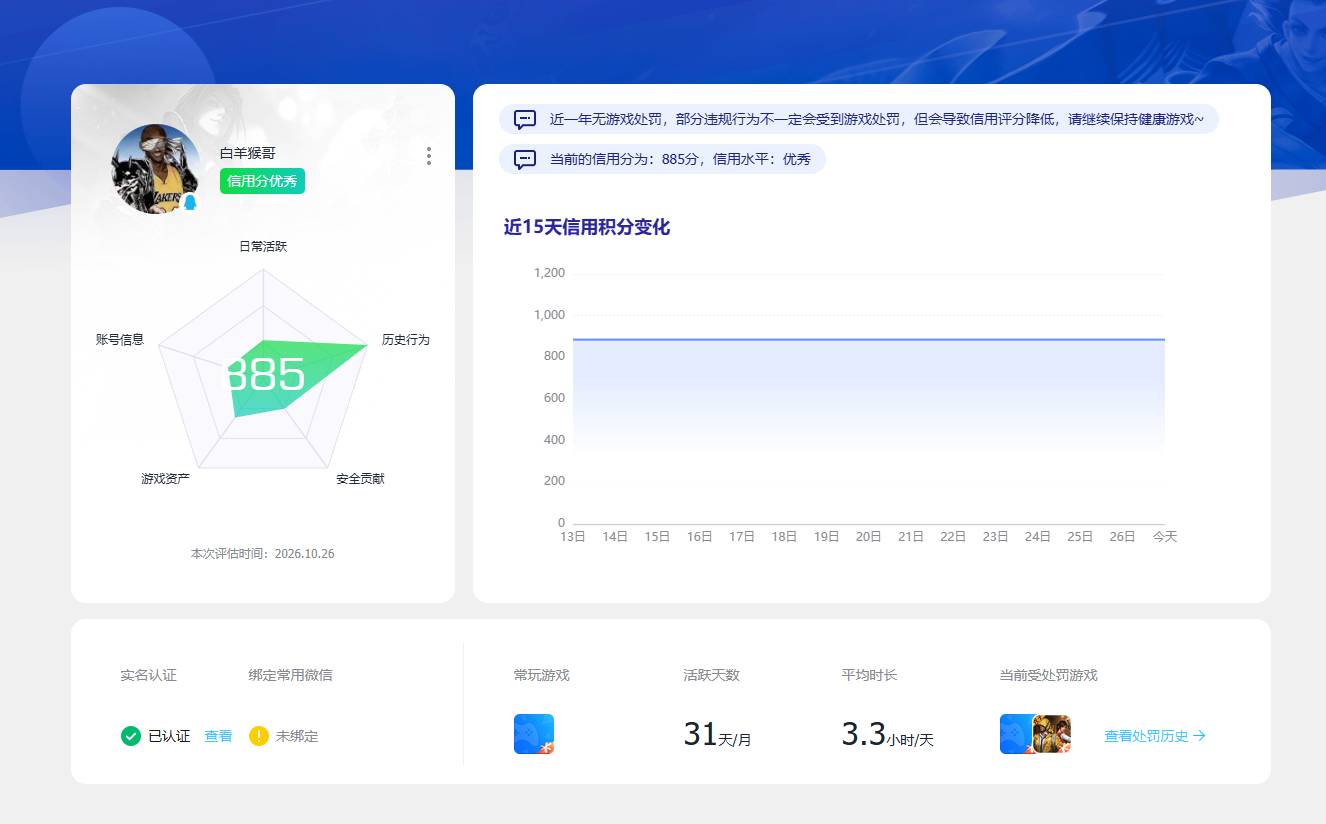Click the QQ penguin badge on the avatar

click(x=190, y=202)
